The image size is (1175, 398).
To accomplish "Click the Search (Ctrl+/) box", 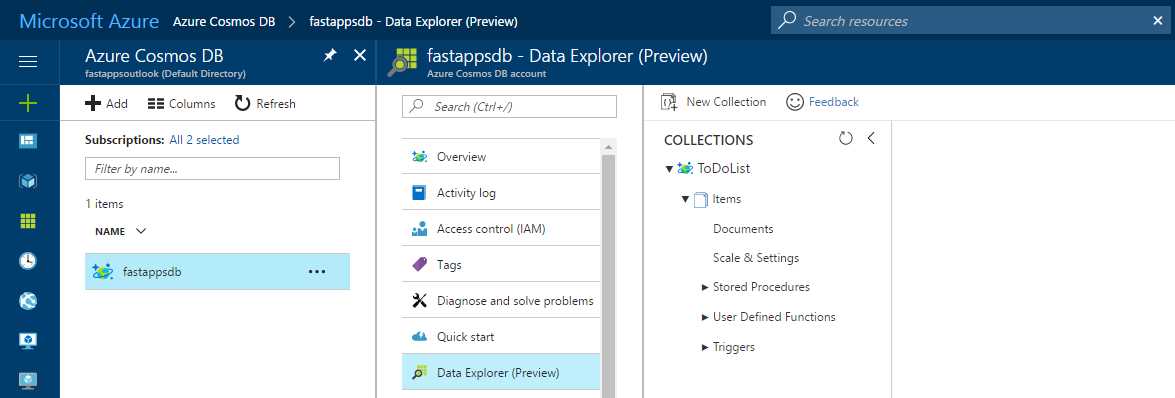I will click(510, 106).
